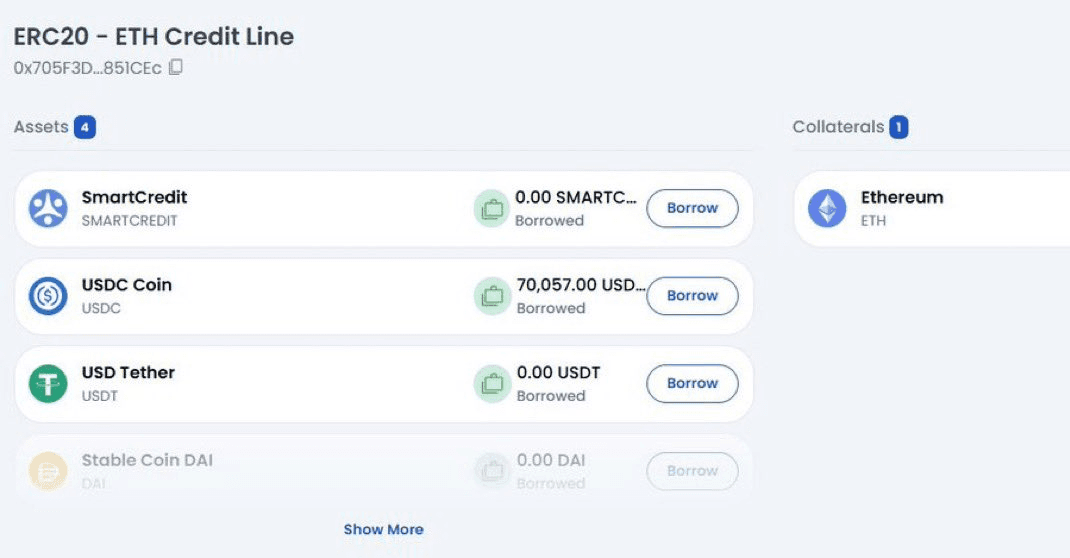Click the Assets count badge
This screenshot has width=1070, height=558.
[85, 127]
